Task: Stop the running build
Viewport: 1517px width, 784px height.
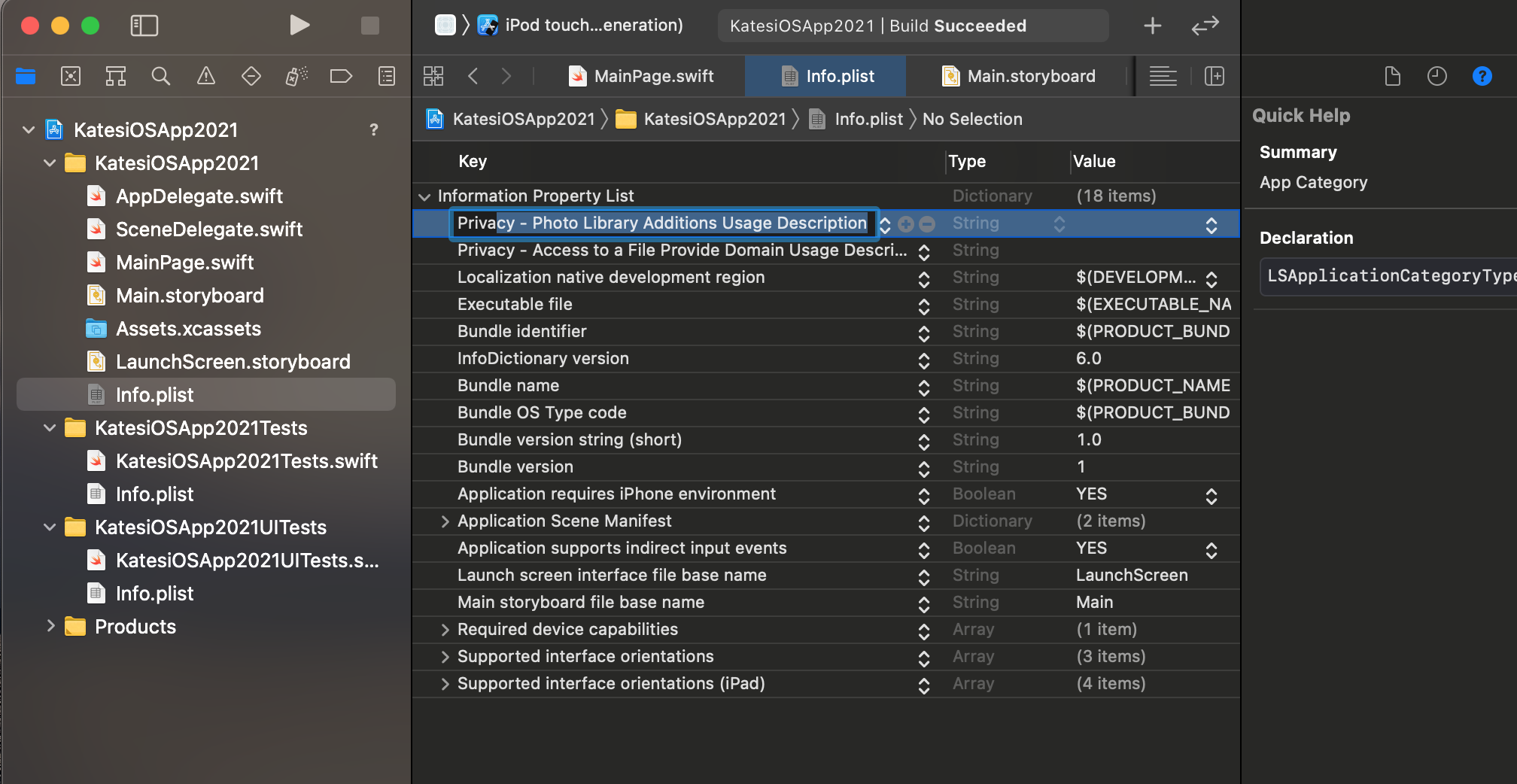Action: [369, 26]
